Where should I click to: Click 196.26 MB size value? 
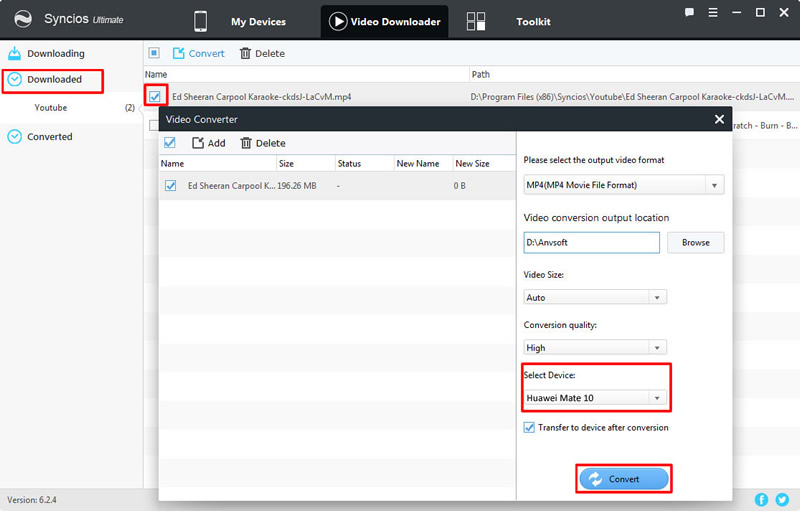point(296,186)
